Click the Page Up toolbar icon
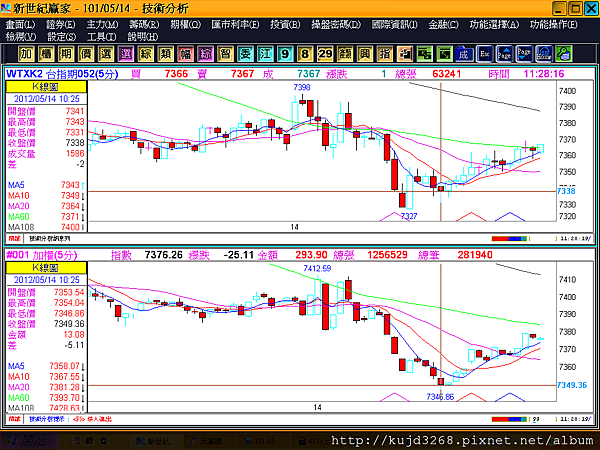Viewport: 600px width, 450px height. click(x=504, y=54)
